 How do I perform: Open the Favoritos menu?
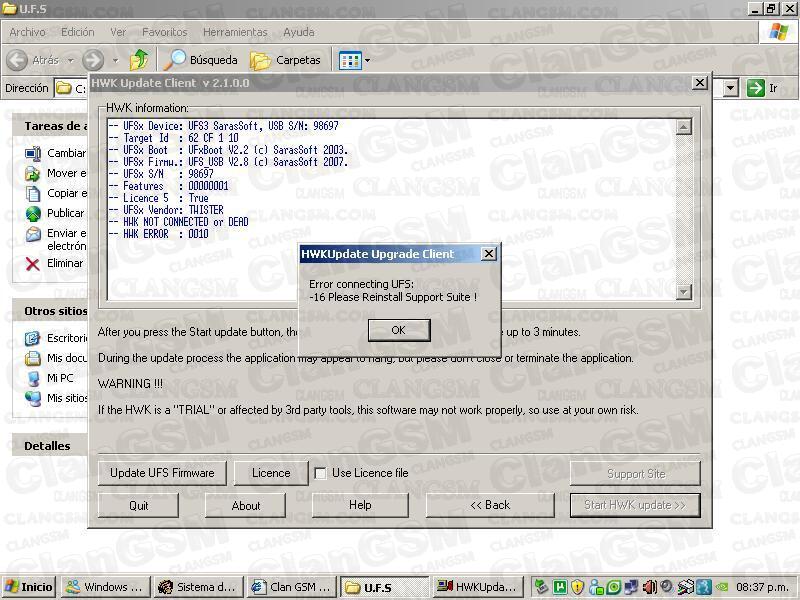point(164,32)
